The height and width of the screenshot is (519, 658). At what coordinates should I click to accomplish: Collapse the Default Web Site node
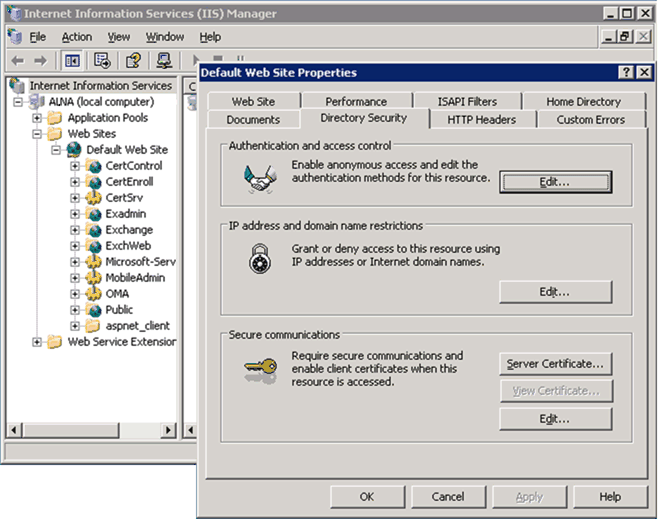tap(56, 150)
